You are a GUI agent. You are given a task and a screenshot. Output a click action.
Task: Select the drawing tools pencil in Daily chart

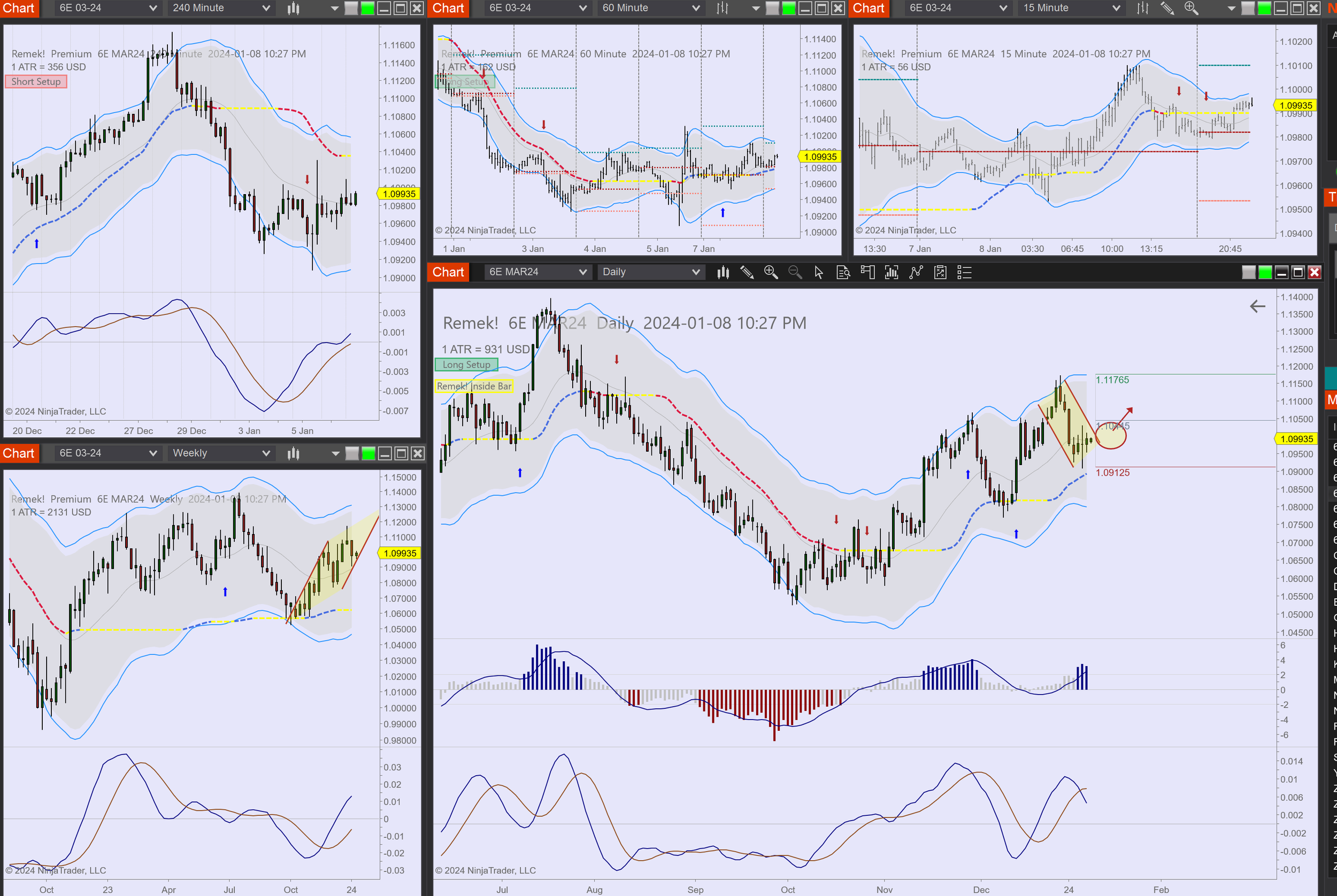click(747, 273)
